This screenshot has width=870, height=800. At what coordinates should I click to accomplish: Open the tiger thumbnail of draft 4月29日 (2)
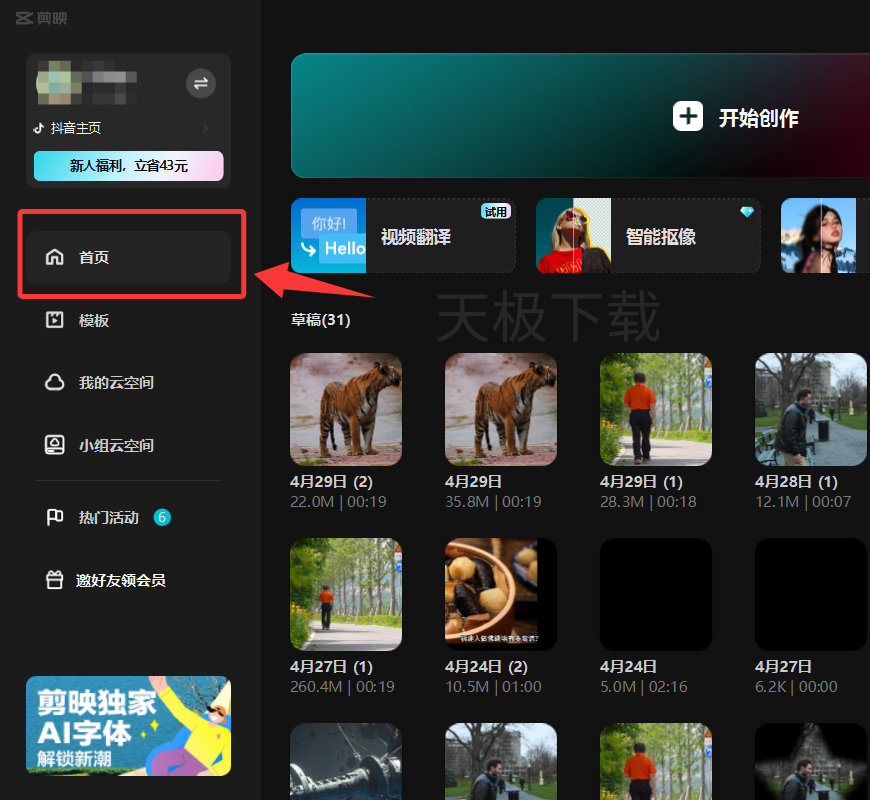[x=346, y=409]
